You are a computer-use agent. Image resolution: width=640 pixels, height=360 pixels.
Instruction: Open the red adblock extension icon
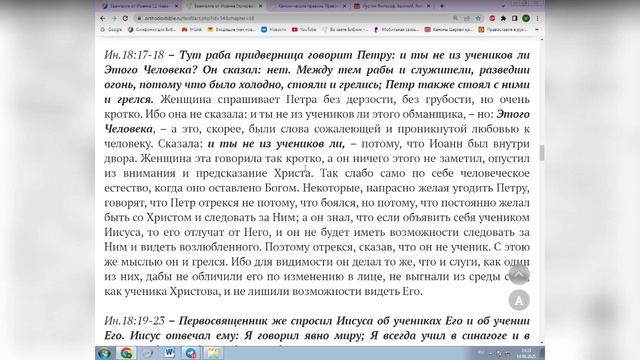492,18
